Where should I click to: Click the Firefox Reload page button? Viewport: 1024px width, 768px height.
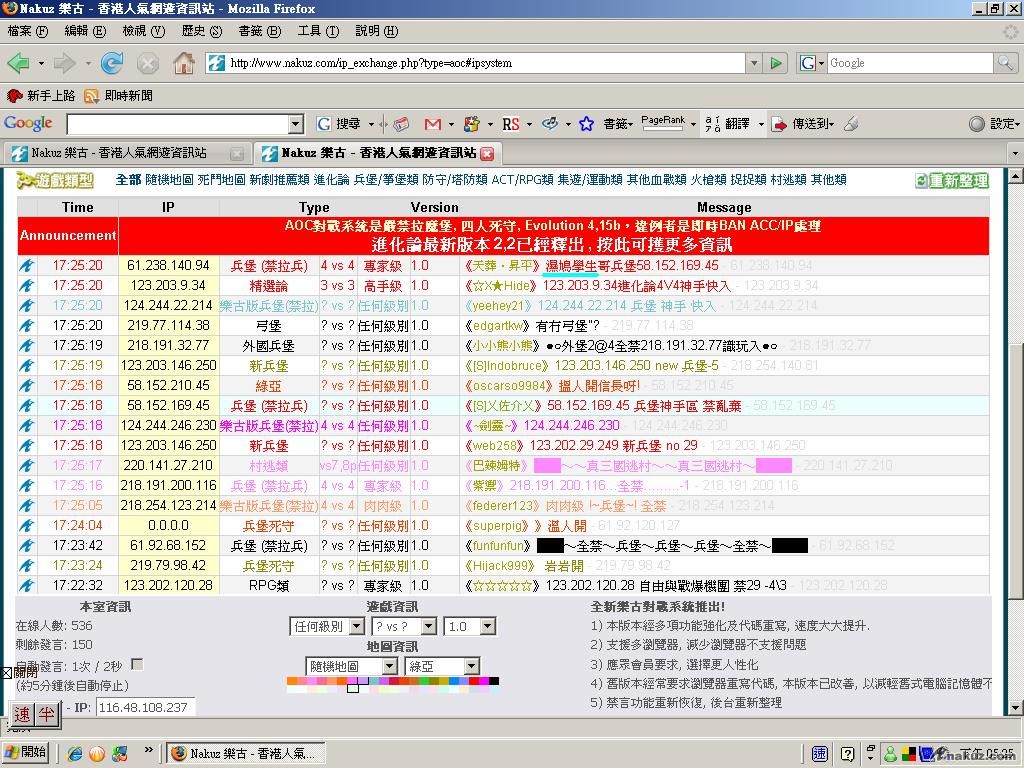tap(112, 63)
